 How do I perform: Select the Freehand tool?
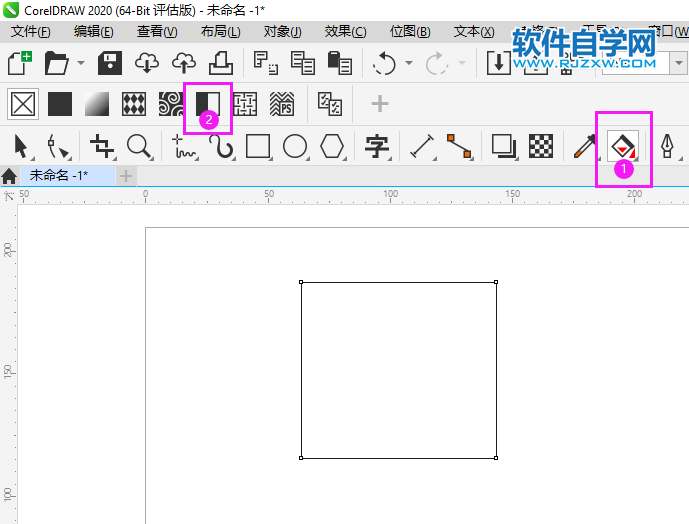[x=184, y=146]
